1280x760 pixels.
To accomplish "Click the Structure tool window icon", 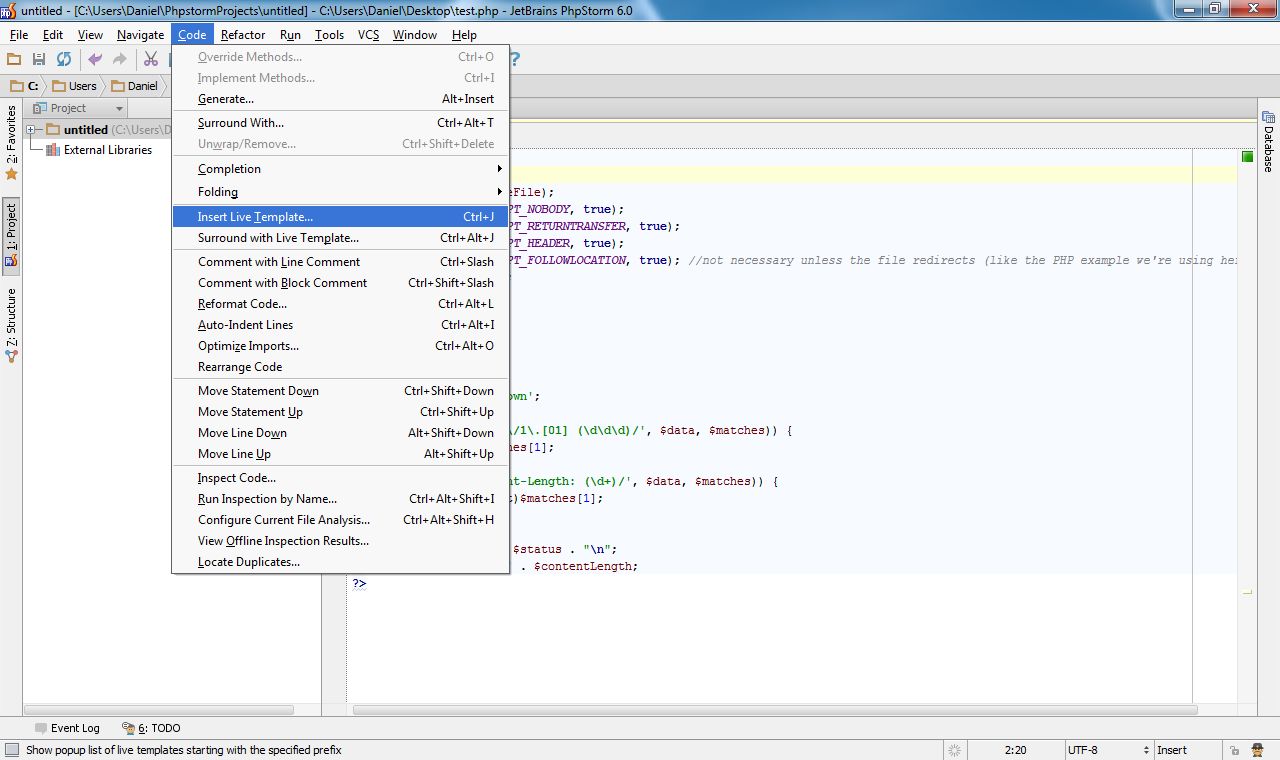I will point(12,355).
